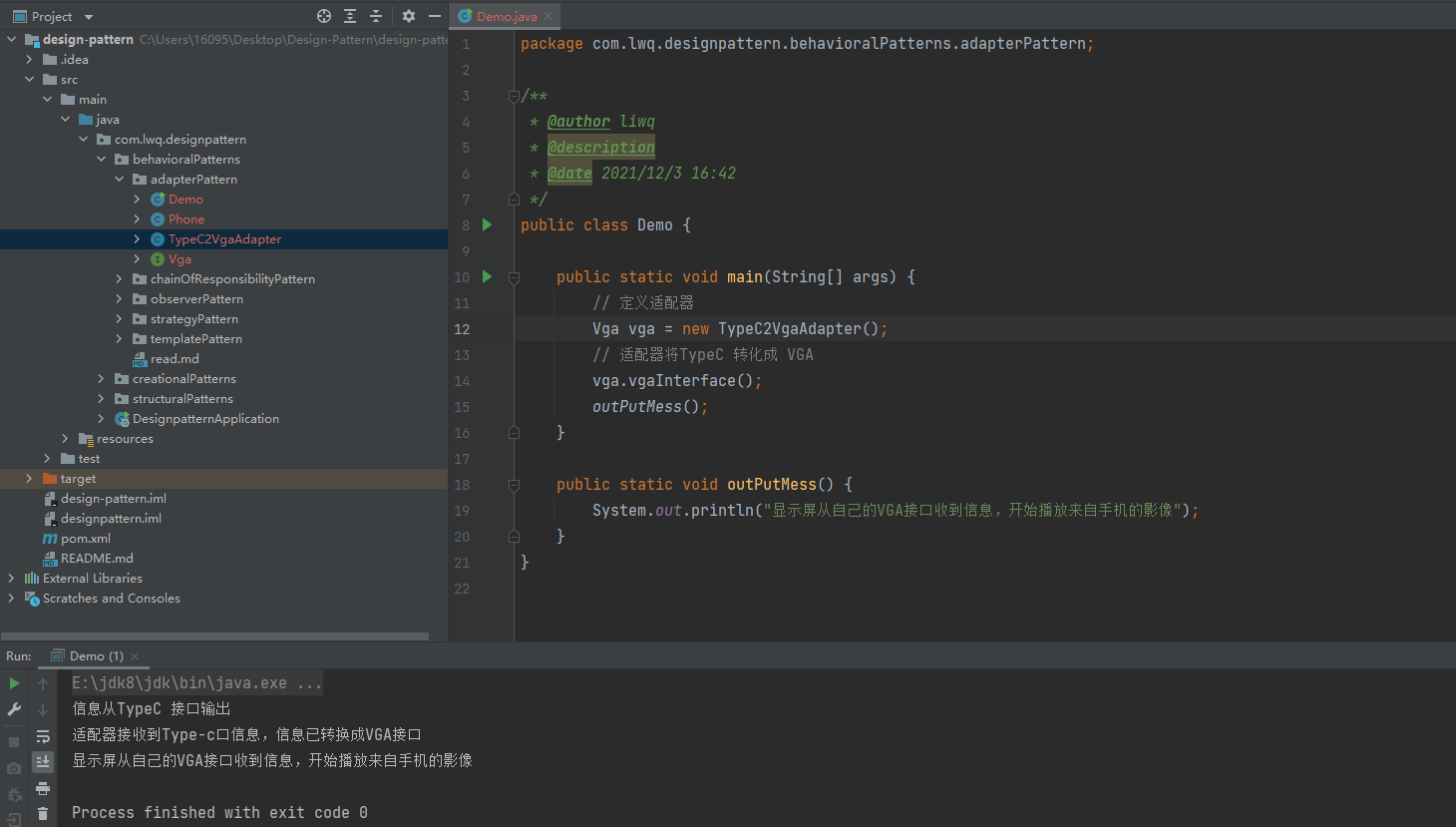
Task: Click the print icon in Run console
Action: pos(43,788)
